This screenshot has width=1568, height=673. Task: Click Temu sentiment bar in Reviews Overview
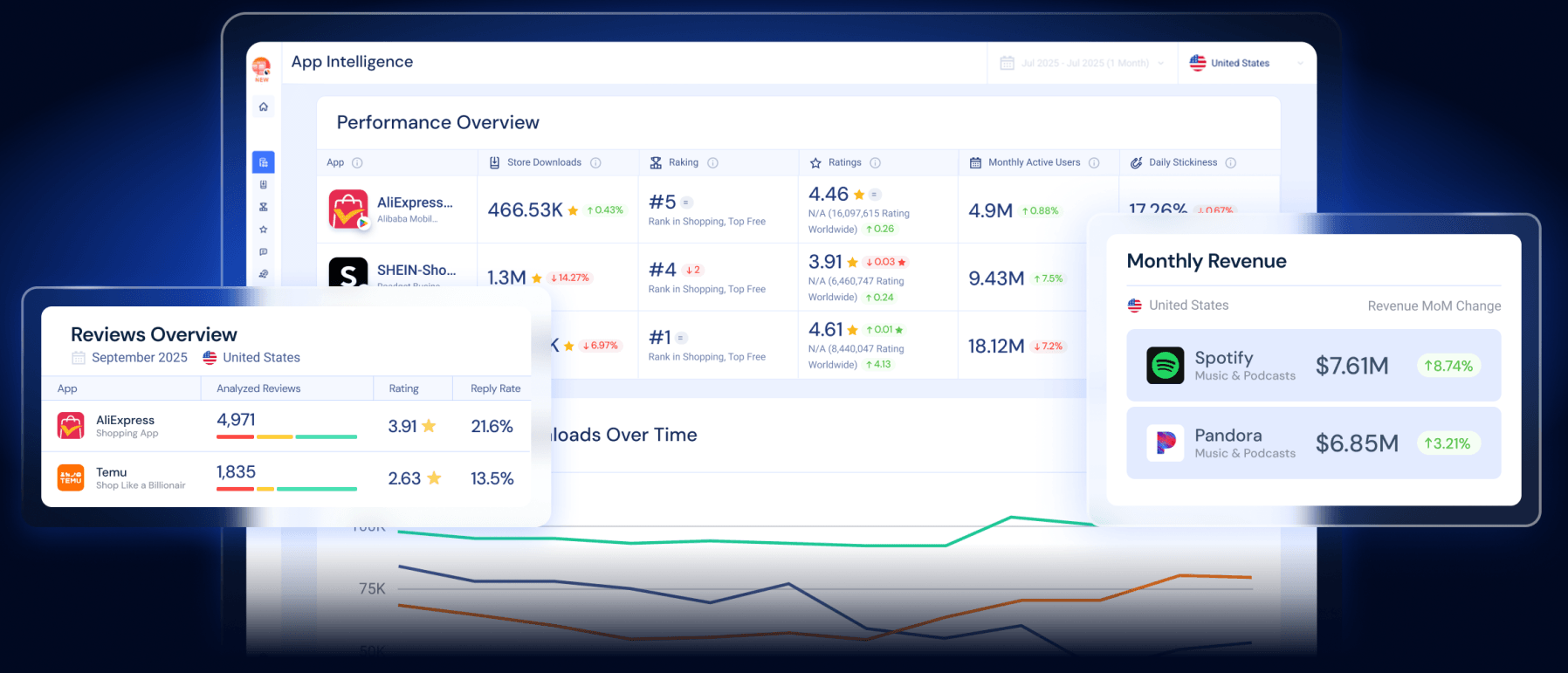(286, 489)
